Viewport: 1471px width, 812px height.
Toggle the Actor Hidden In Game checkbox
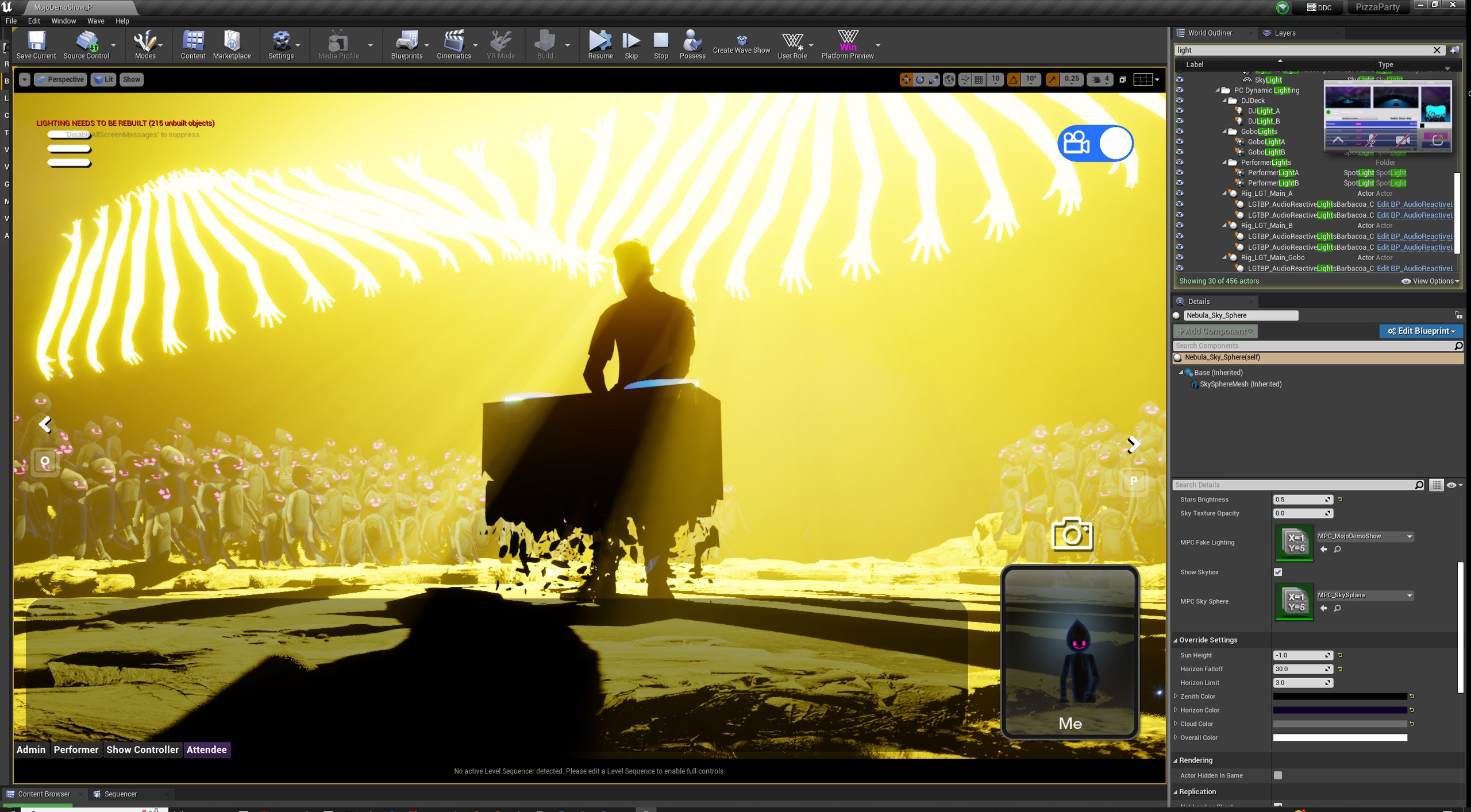tap(1278, 775)
